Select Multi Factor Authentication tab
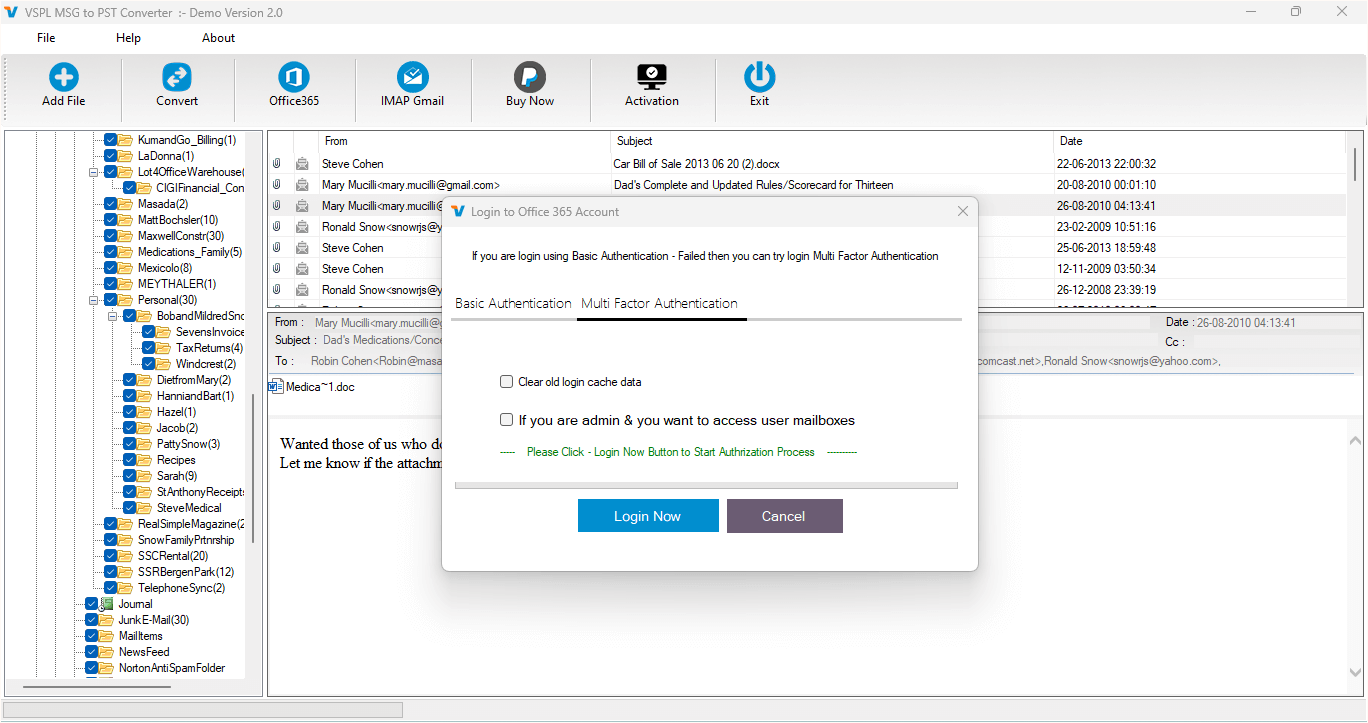The width and height of the screenshot is (1368, 723). click(659, 303)
